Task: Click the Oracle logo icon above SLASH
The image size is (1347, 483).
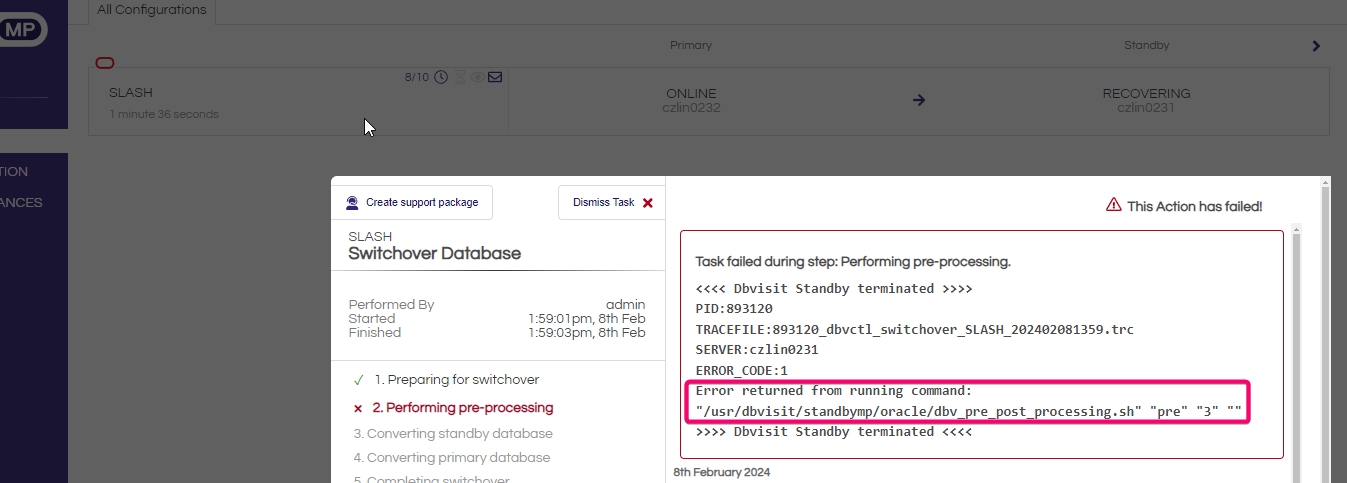Action: pyautogui.click(x=105, y=63)
